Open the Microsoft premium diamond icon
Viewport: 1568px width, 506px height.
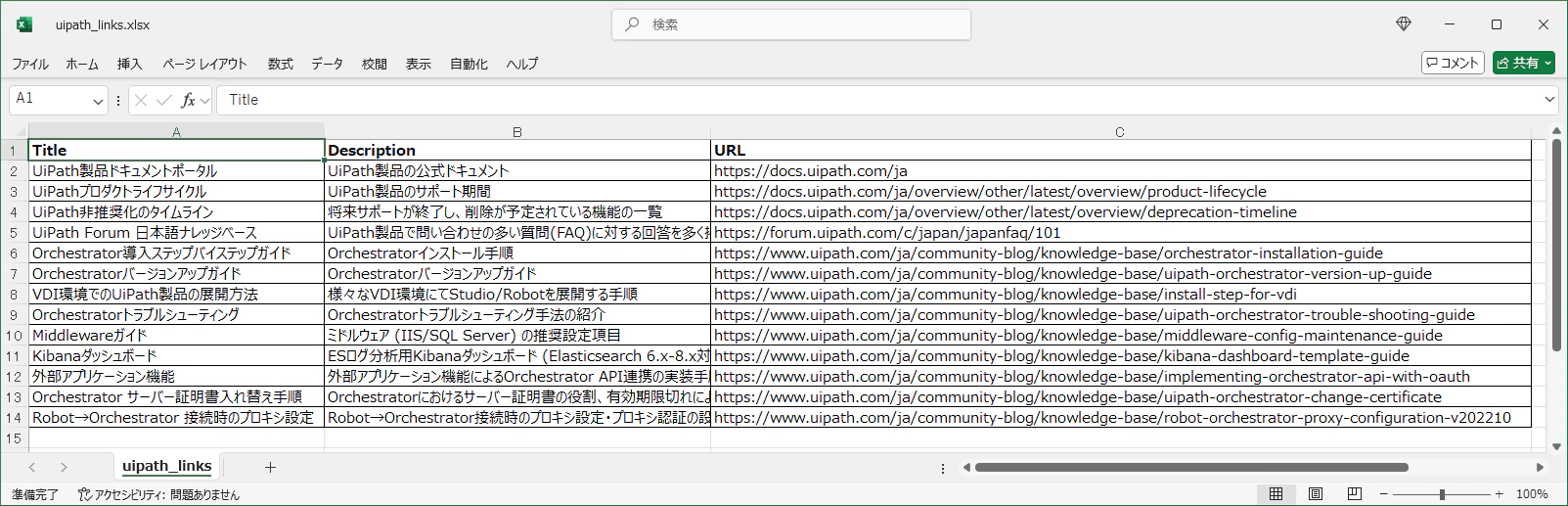1404,24
